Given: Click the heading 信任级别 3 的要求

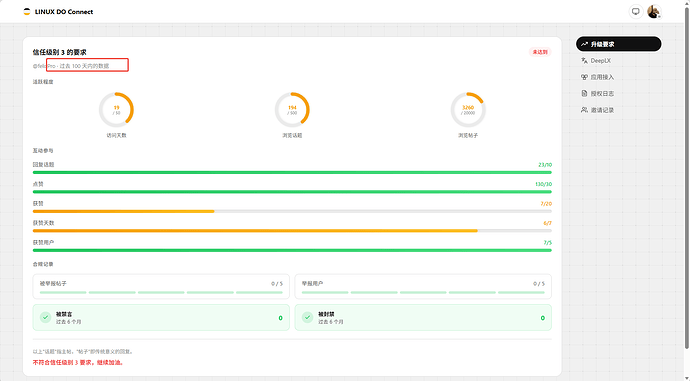Looking at the screenshot, I should 59,52.
